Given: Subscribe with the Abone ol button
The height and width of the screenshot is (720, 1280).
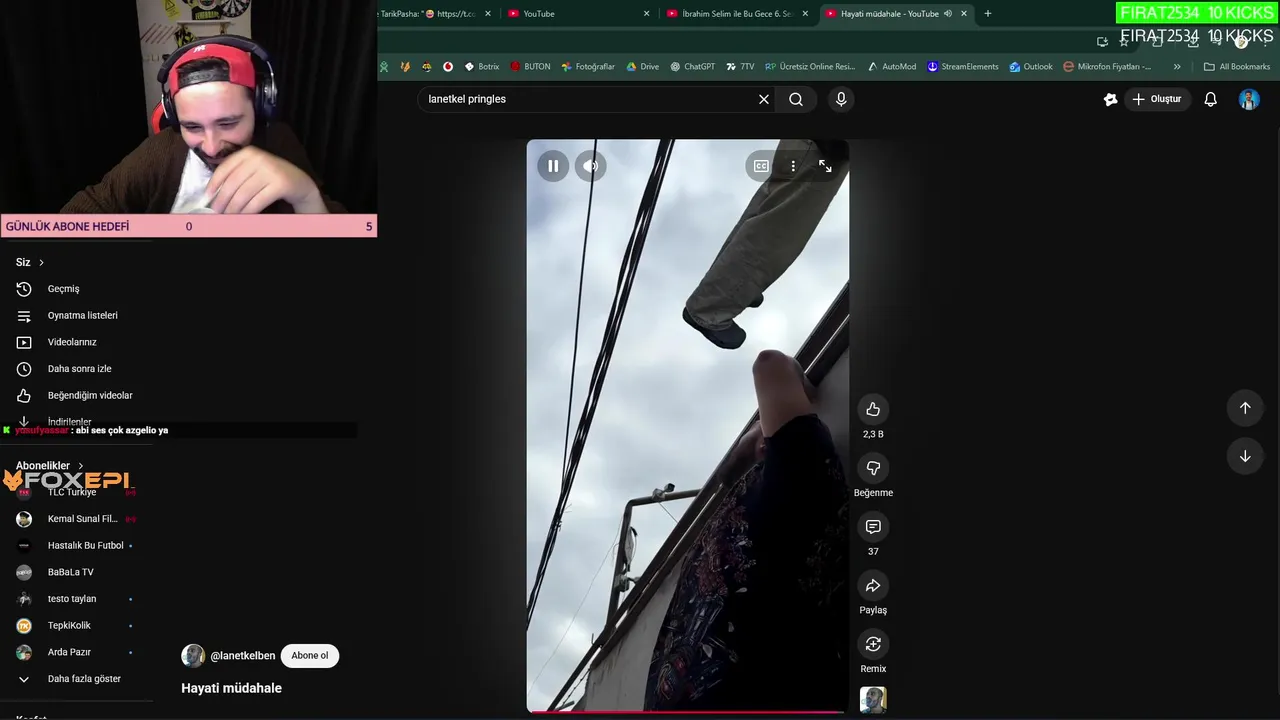Looking at the screenshot, I should pyautogui.click(x=310, y=656).
